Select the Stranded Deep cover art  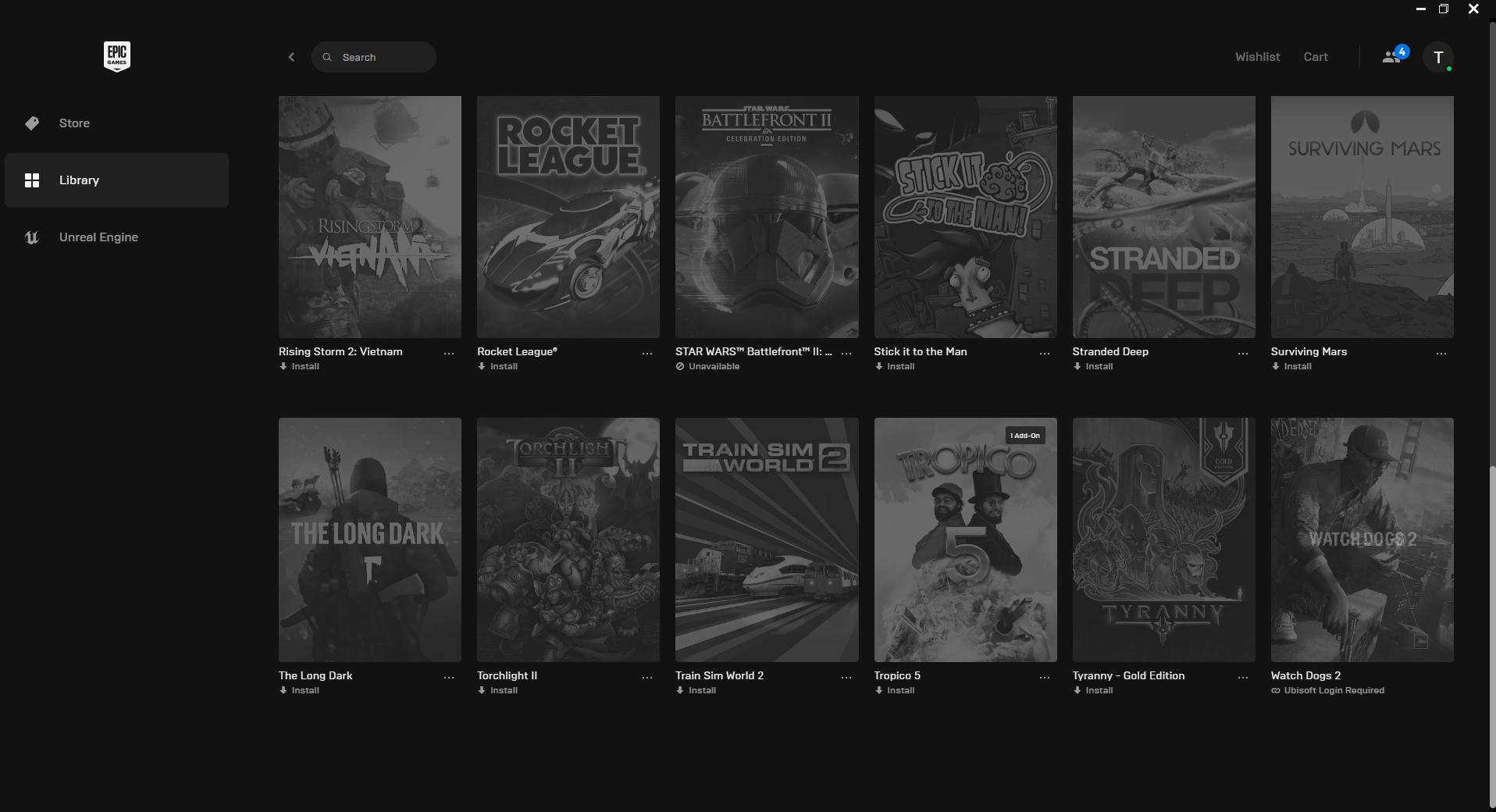[x=1164, y=217]
